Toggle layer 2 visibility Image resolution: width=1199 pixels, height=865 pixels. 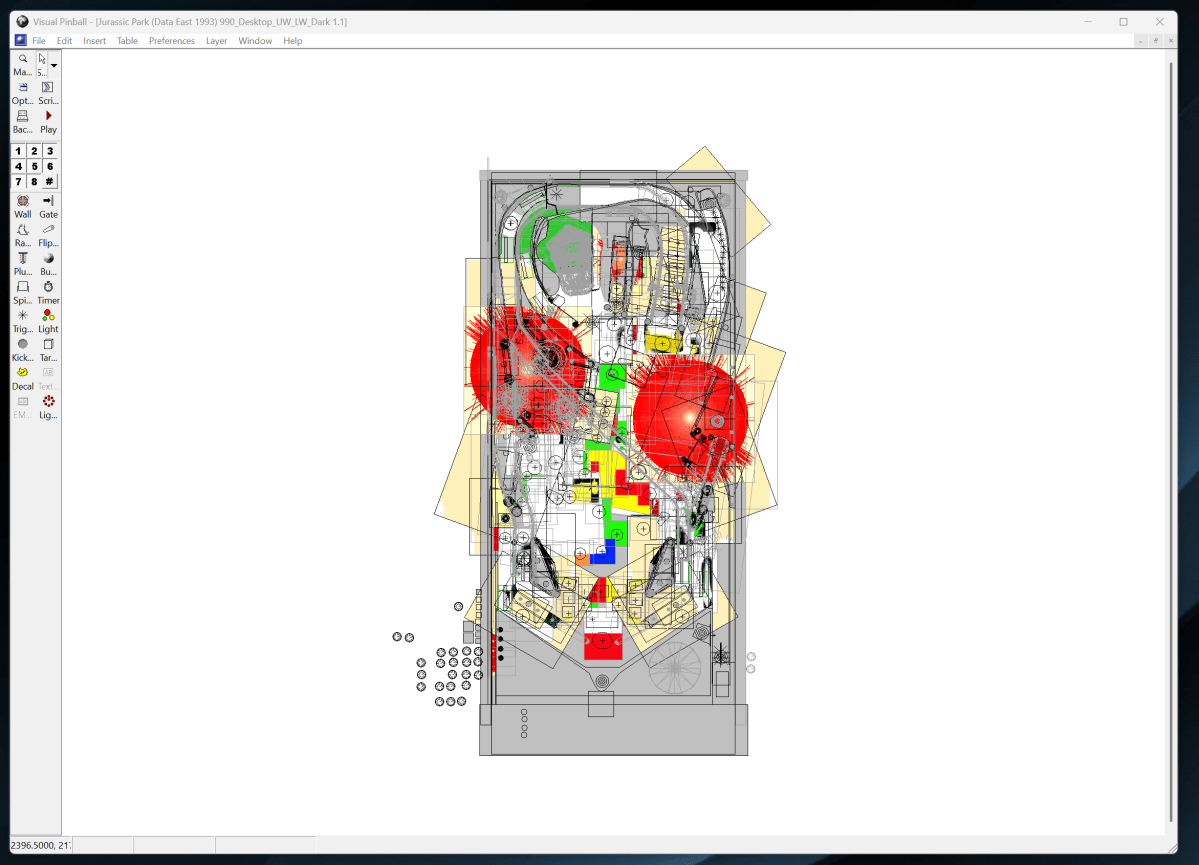pyautogui.click(x=34, y=151)
